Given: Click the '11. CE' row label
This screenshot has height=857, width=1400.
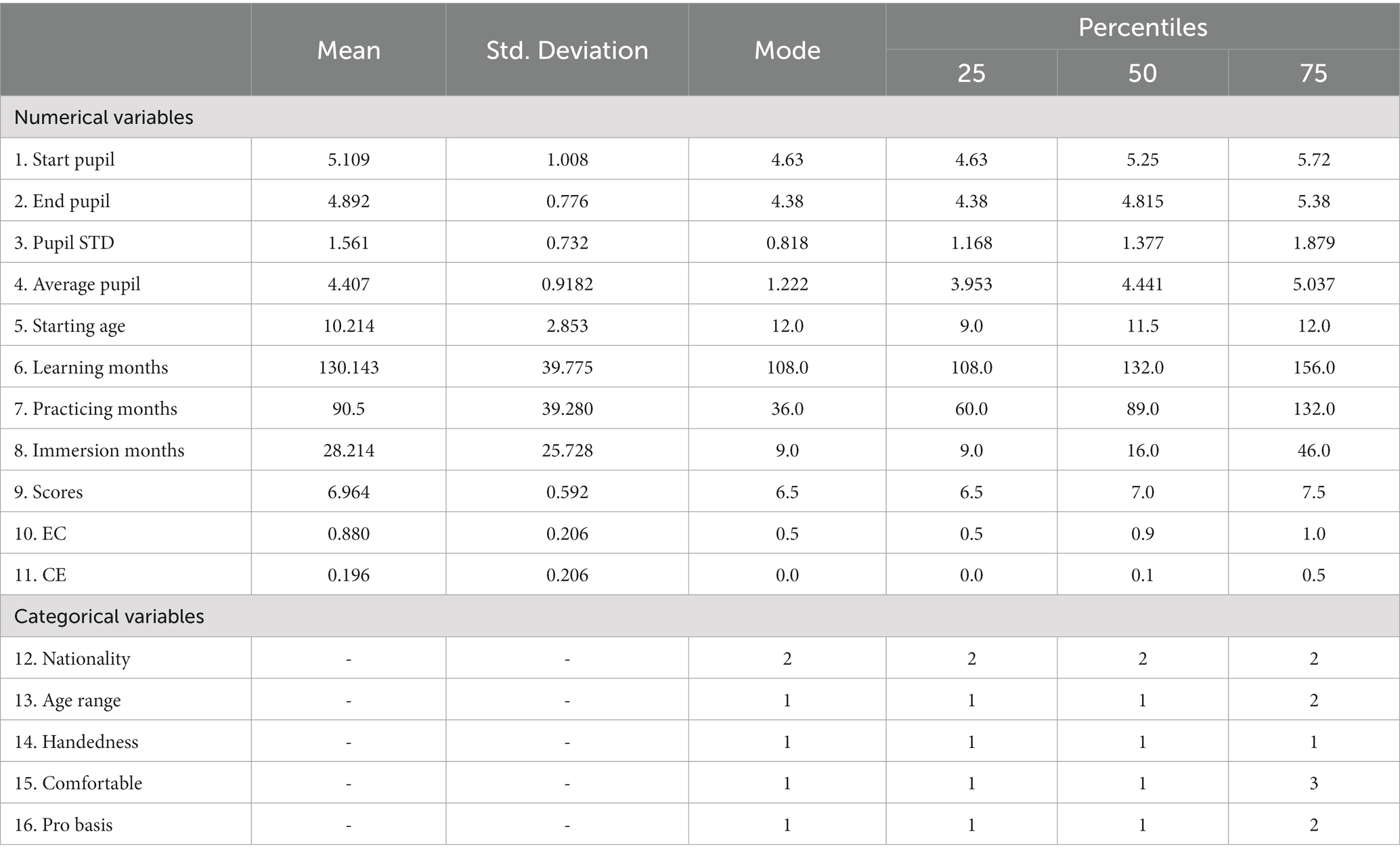Looking at the screenshot, I should pos(41,575).
